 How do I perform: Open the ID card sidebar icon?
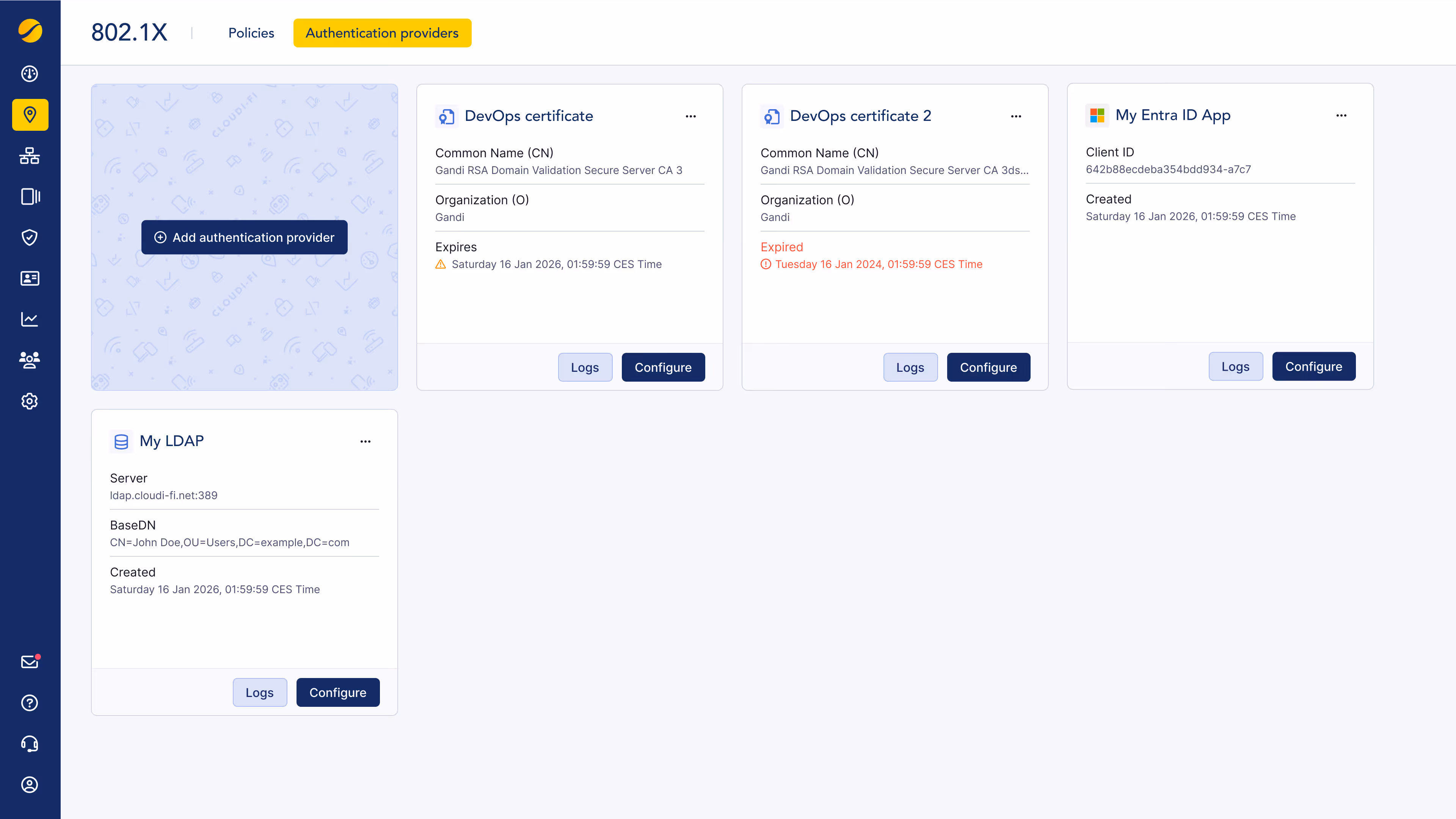point(30,279)
